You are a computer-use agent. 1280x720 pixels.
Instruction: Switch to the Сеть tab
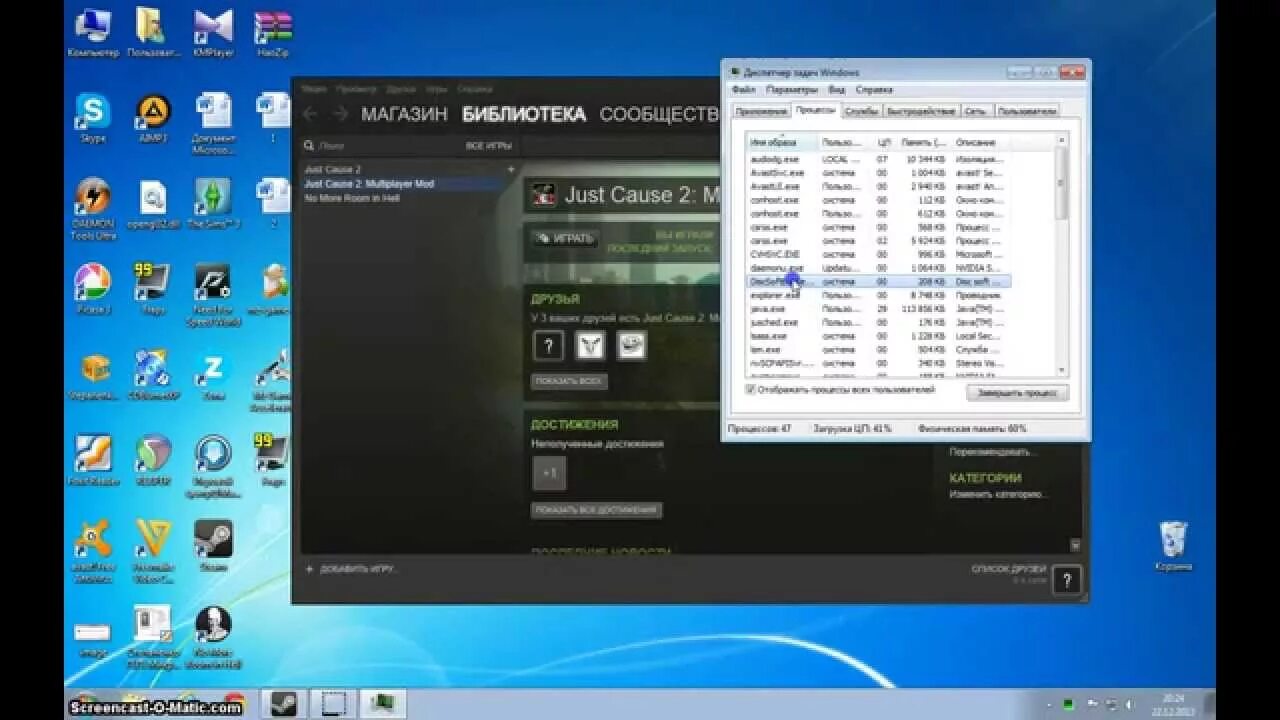(x=976, y=111)
